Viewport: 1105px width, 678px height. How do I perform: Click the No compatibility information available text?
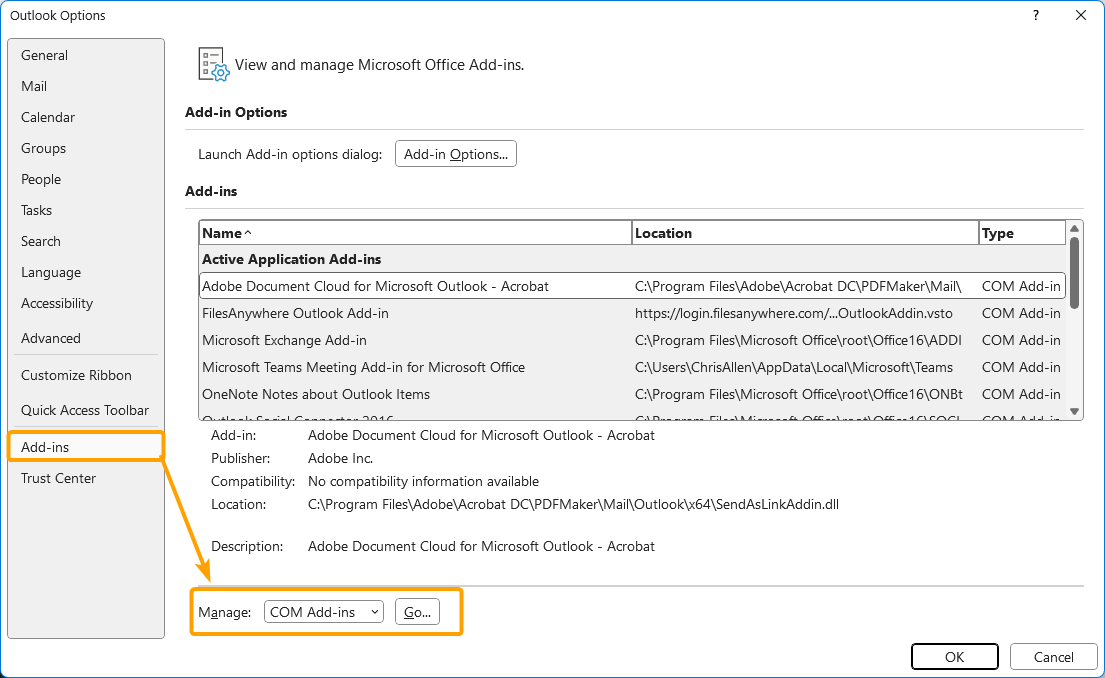coord(424,481)
